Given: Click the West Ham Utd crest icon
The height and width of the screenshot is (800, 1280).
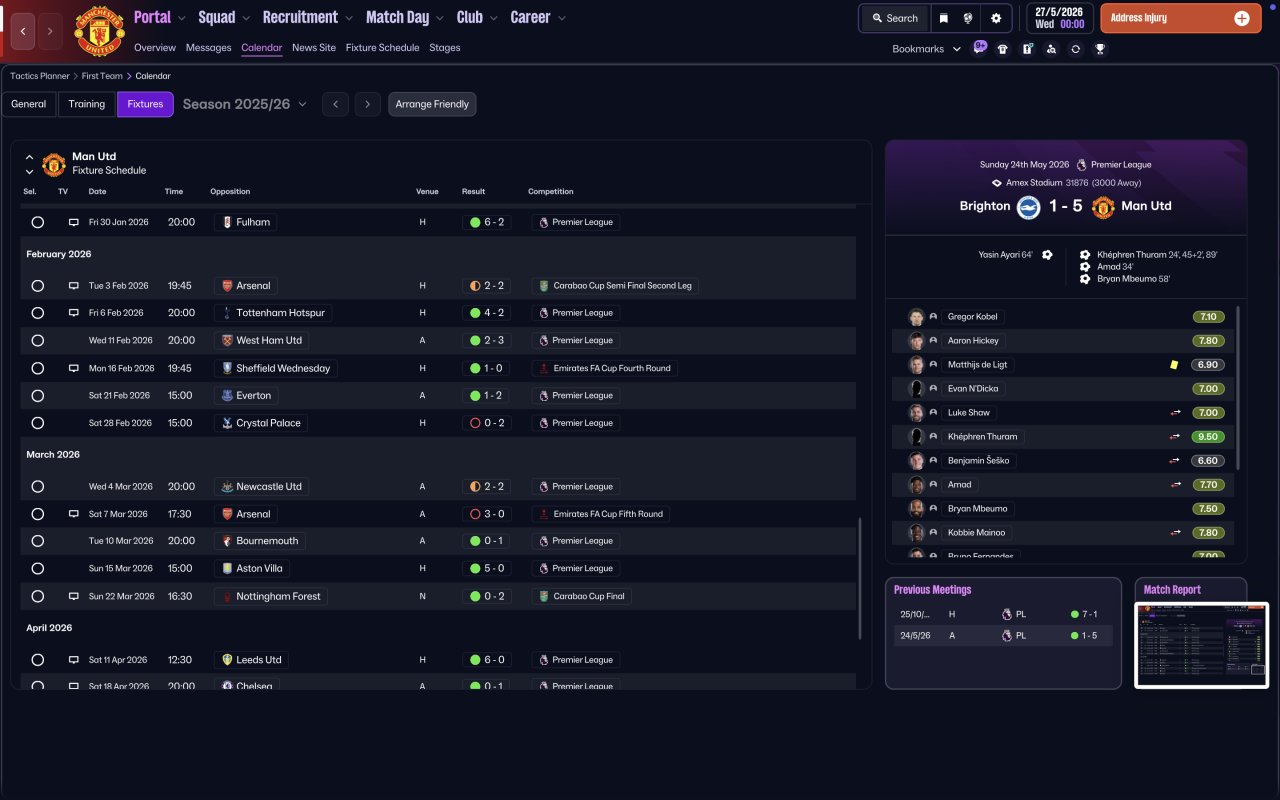Looking at the screenshot, I should (227, 341).
